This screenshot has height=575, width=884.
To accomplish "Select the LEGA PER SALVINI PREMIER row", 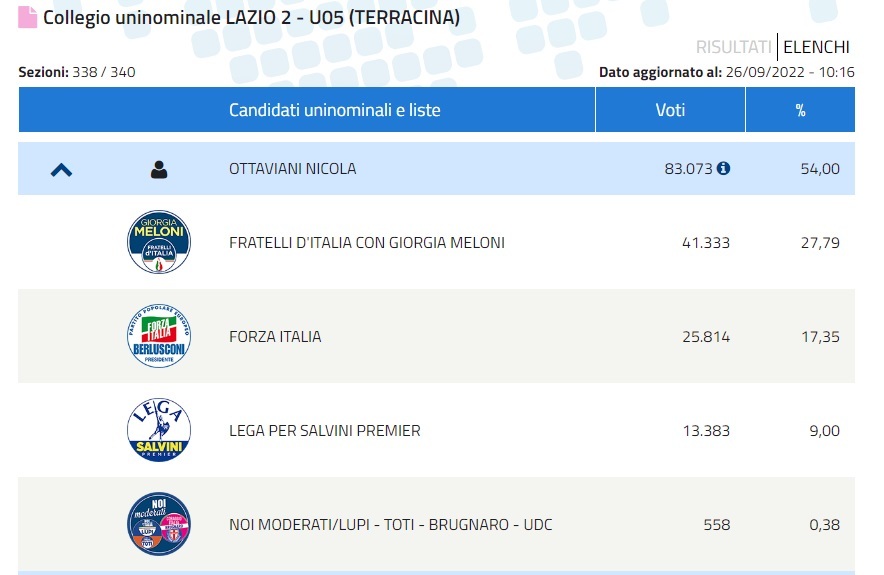I will click(436, 430).
